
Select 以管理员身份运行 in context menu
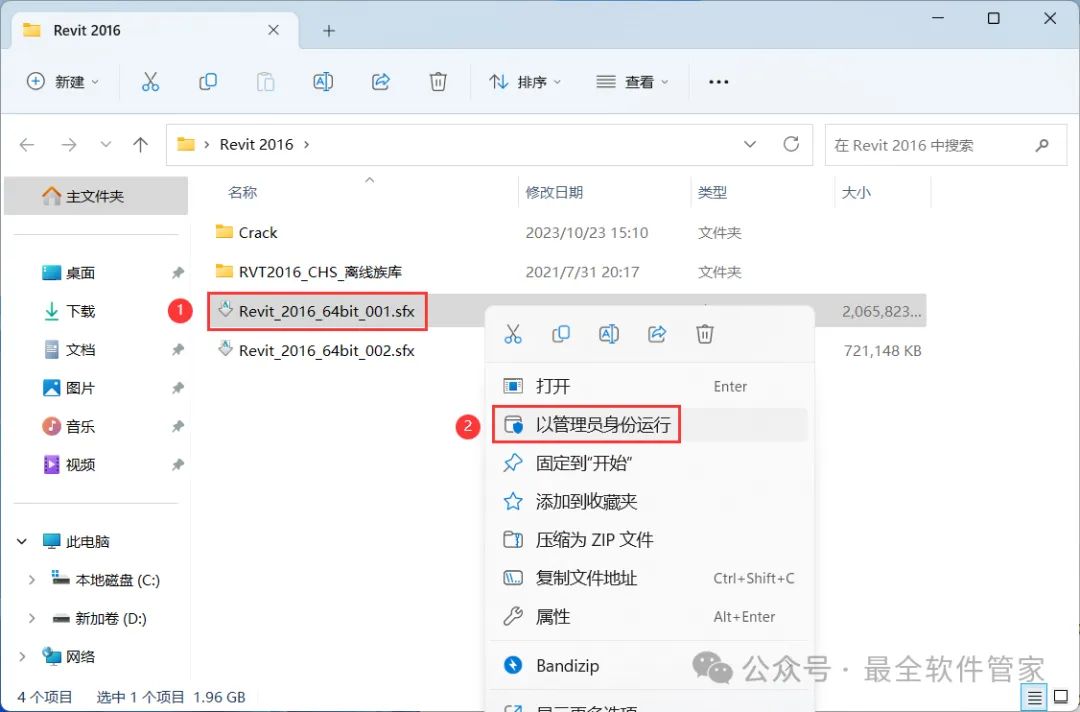pos(649,425)
